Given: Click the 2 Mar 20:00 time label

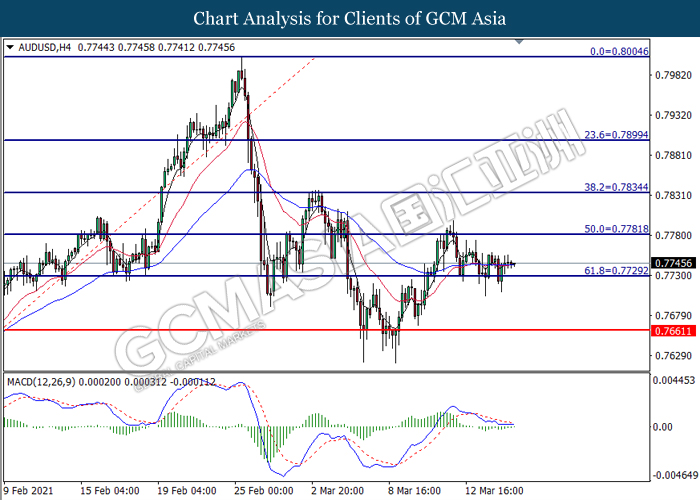Looking at the screenshot, I should pyautogui.click(x=338, y=491).
